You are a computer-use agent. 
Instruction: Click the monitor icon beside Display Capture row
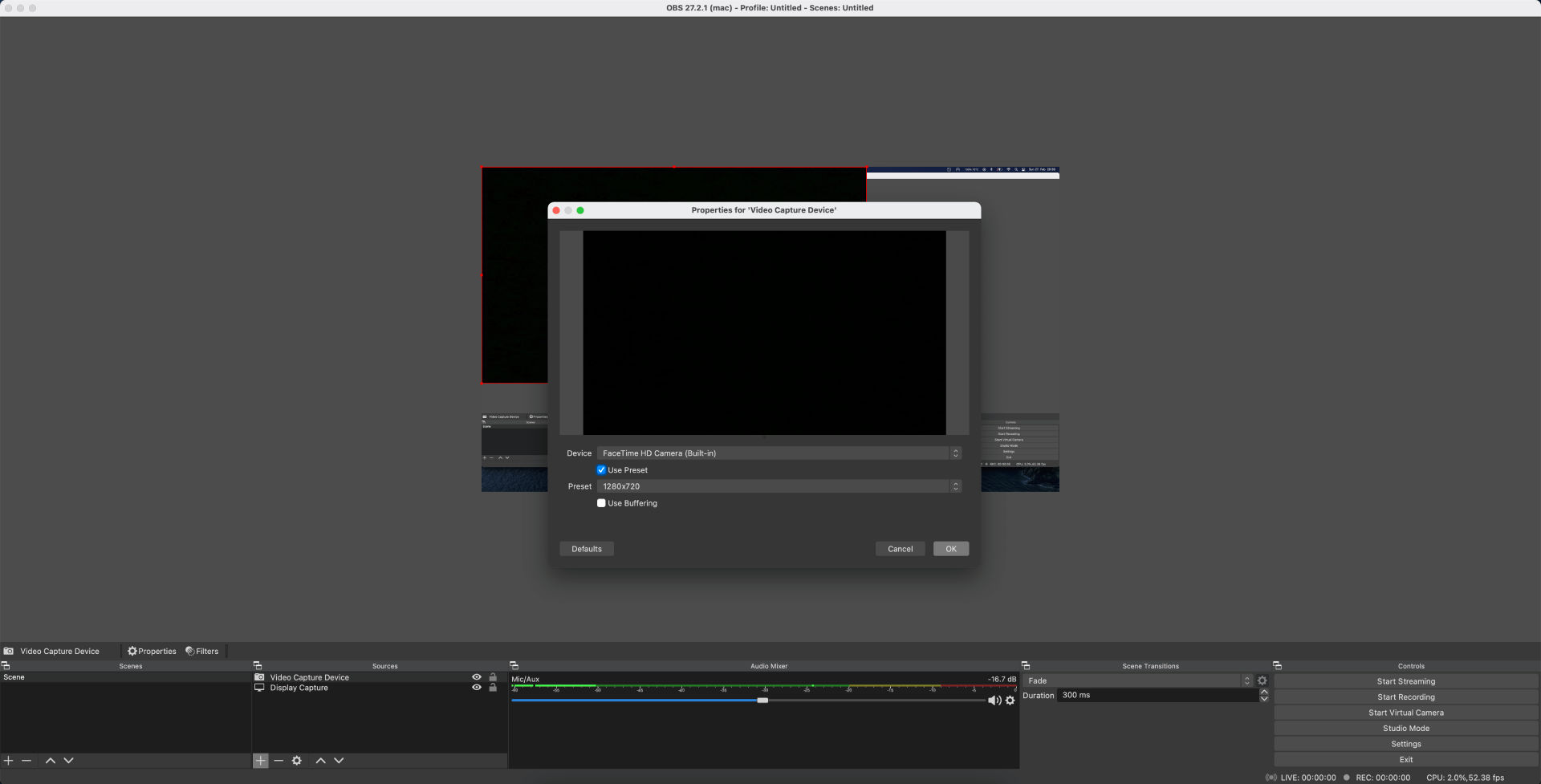click(259, 688)
